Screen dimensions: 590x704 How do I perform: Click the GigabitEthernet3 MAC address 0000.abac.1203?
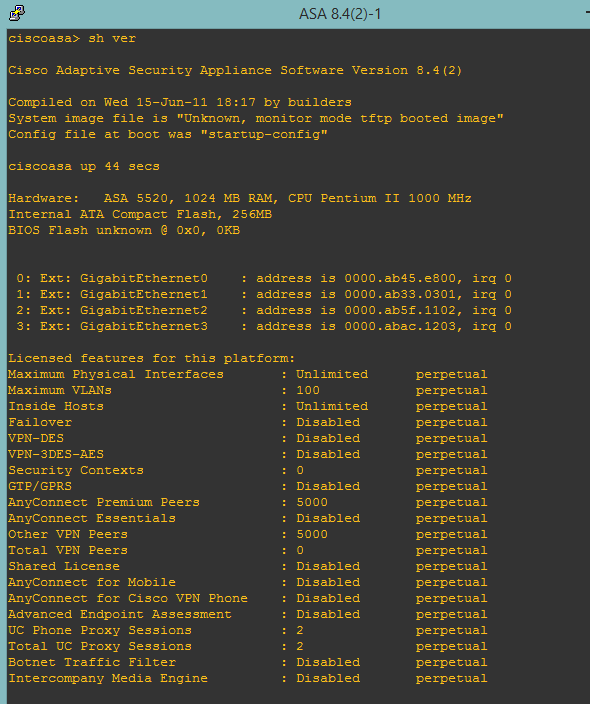[x=400, y=326]
